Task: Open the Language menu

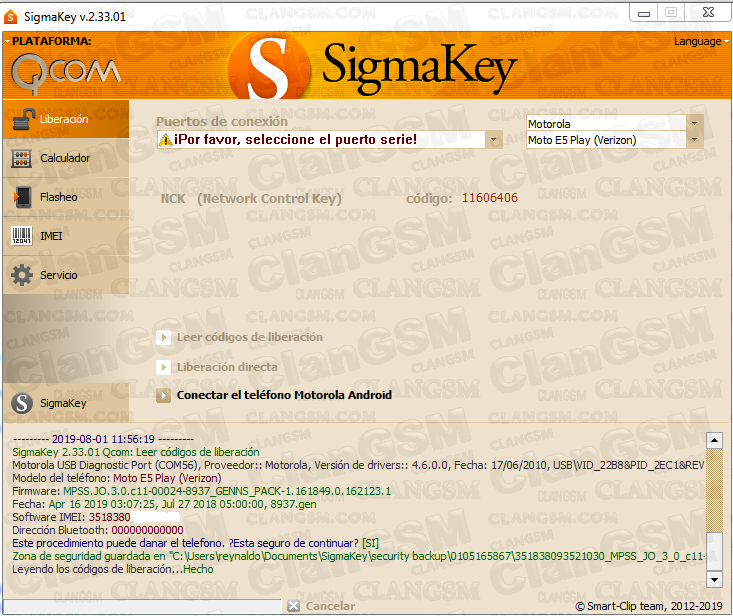Action: point(700,42)
